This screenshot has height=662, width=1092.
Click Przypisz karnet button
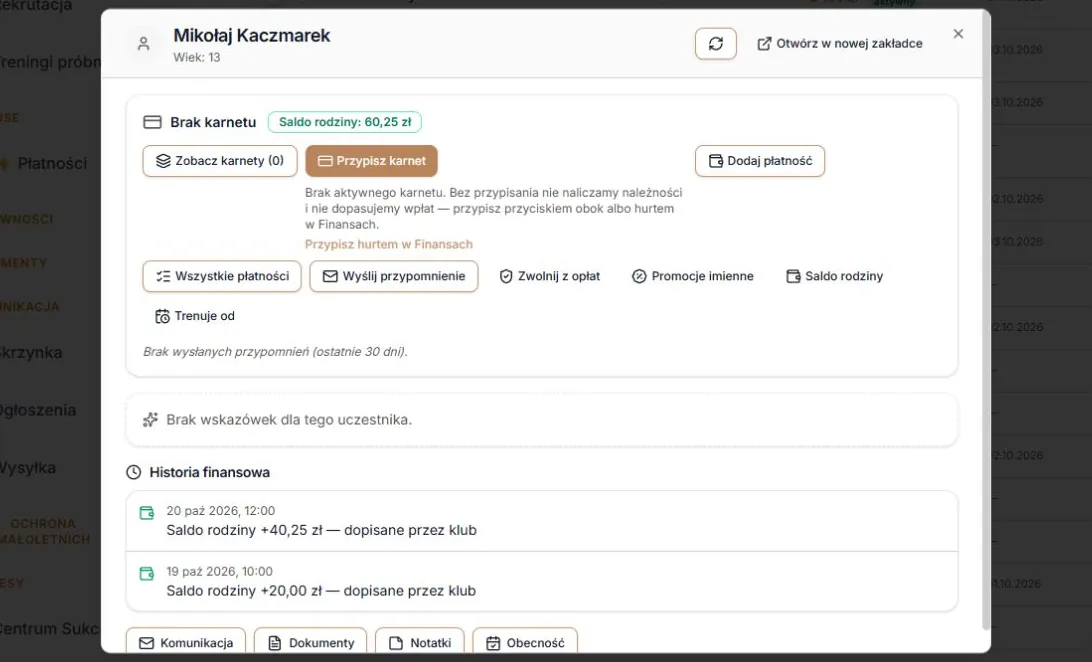click(371, 161)
